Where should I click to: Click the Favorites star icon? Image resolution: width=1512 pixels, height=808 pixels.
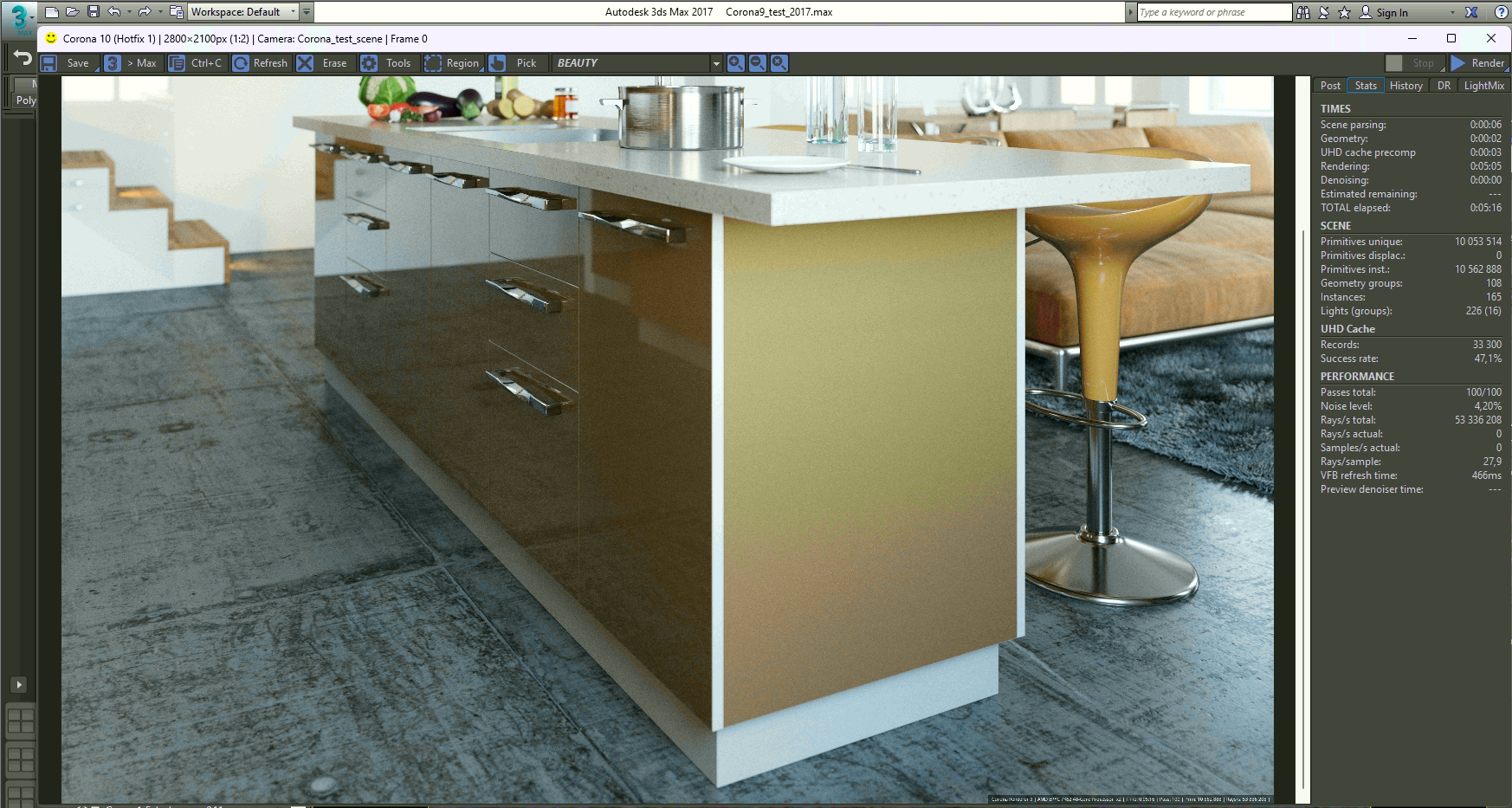[x=1344, y=12]
